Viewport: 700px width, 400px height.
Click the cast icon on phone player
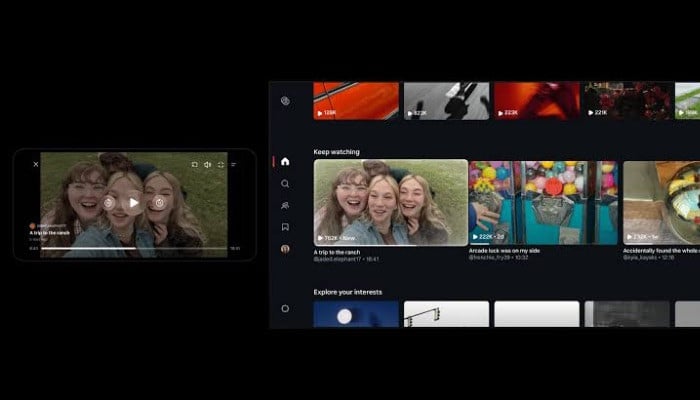pyautogui.click(x=195, y=165)
